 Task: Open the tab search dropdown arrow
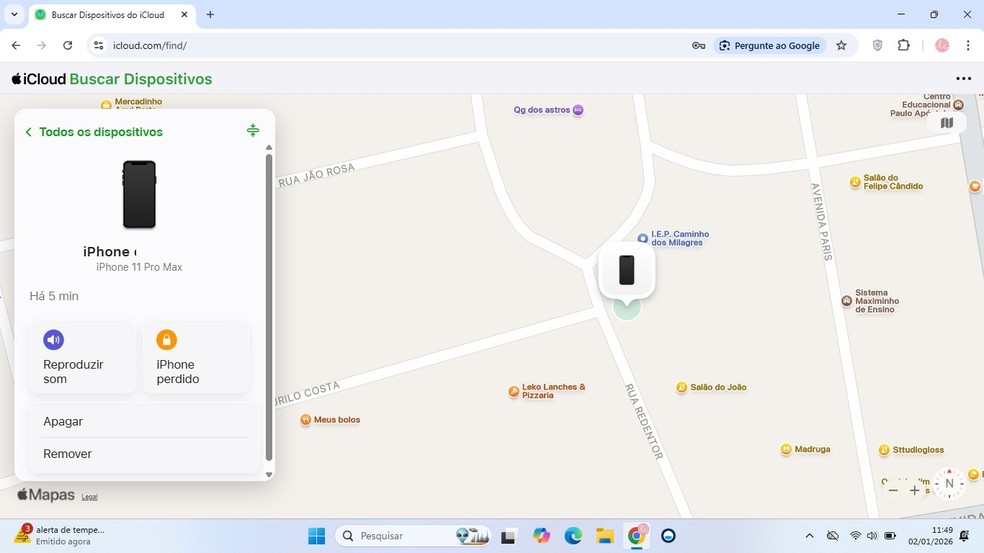coord(14,14)
